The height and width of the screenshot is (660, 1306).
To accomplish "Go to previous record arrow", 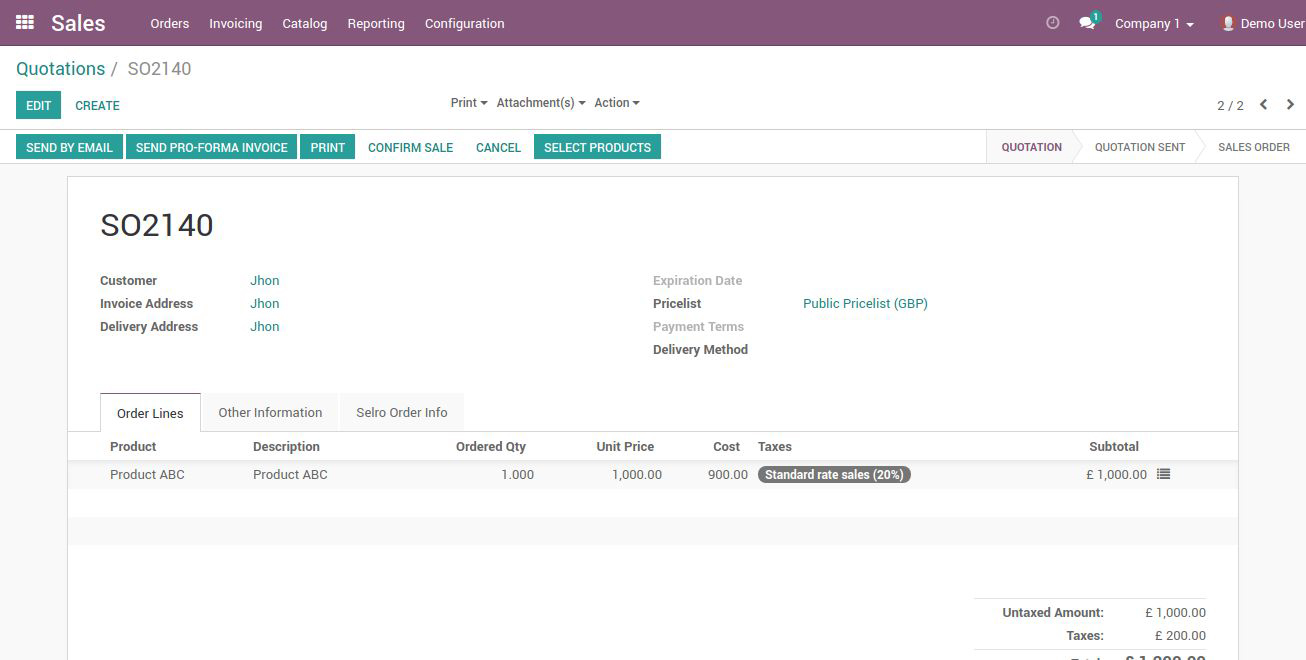I will (x=1263, y=104).
